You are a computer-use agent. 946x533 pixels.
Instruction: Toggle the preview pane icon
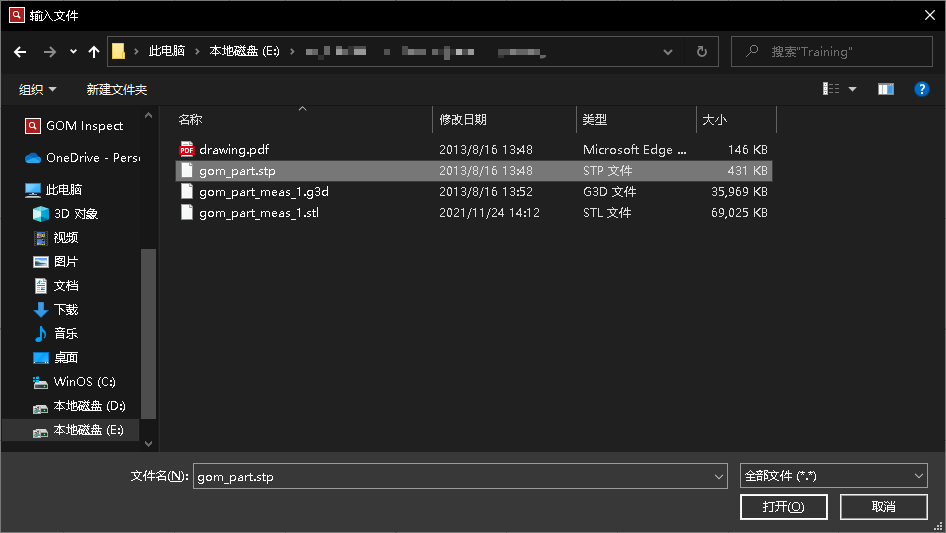[885, 89]
